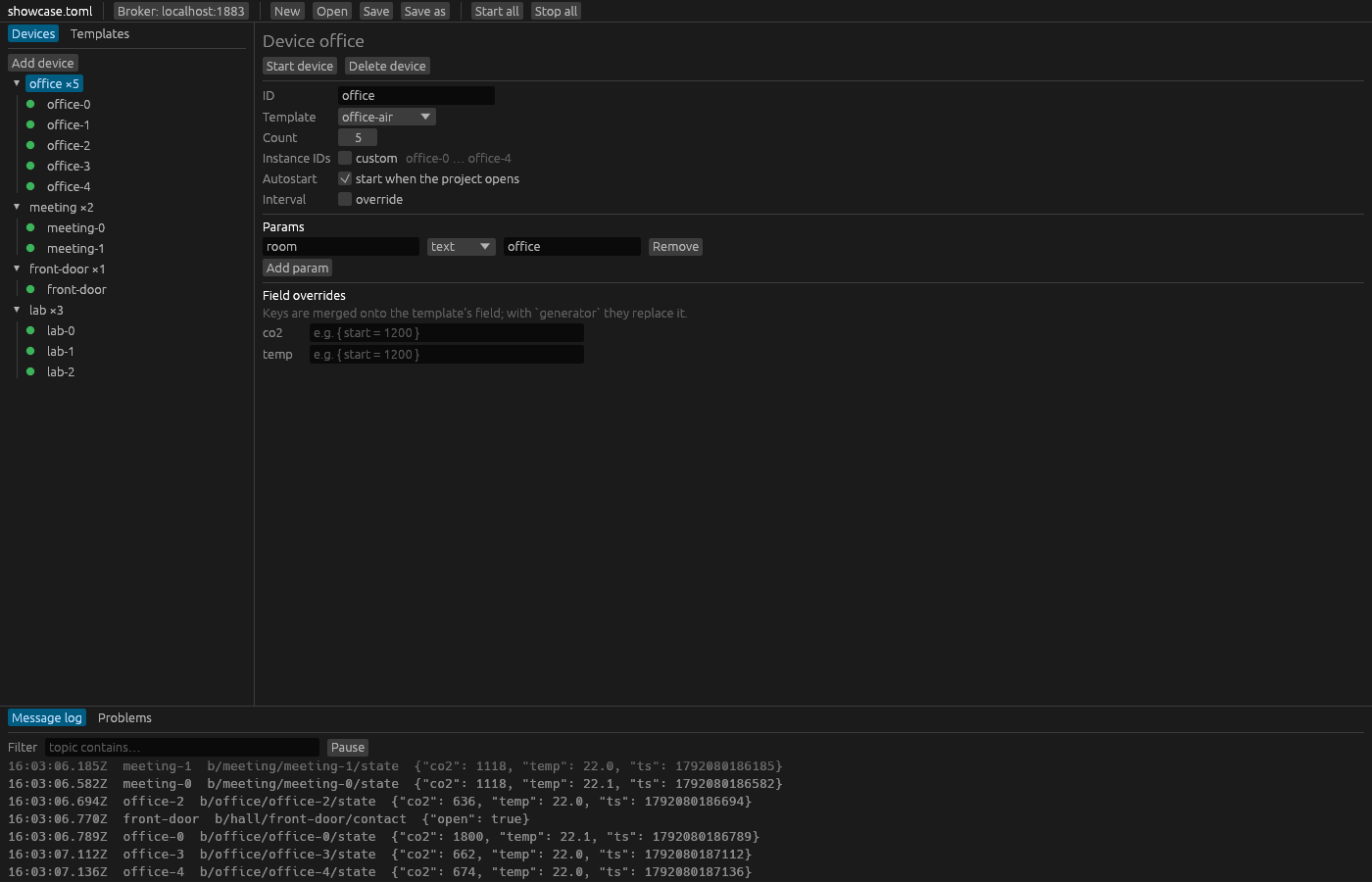This screenshot has width=1372, height=882.
Task: Collapse the front-door ×1 device group
Action: click(17, 269)
